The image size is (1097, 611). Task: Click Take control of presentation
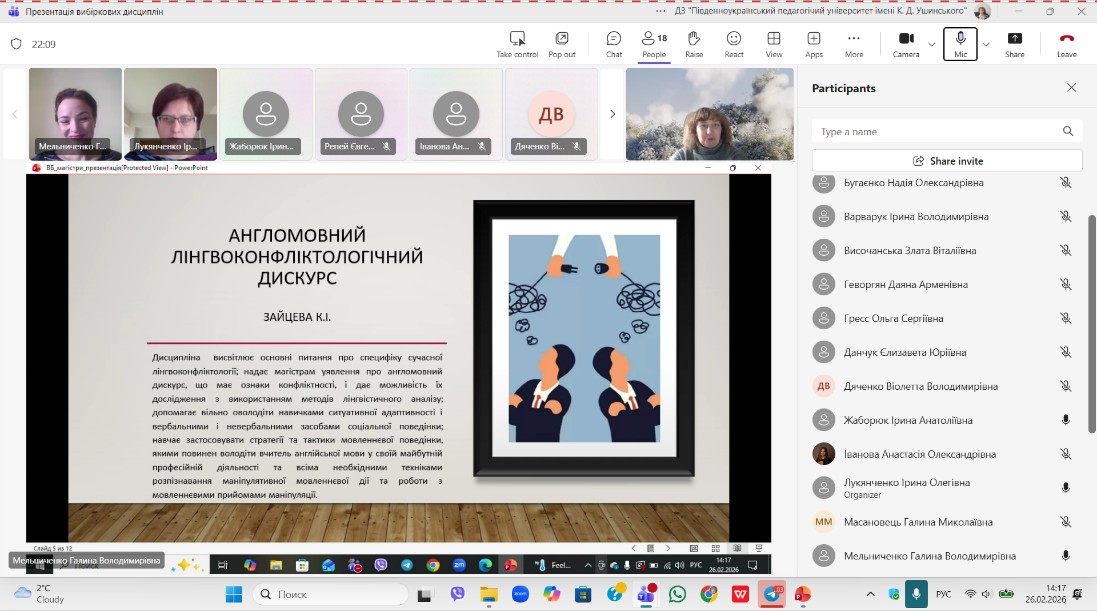pyautogui.click(x=517, y=43)
